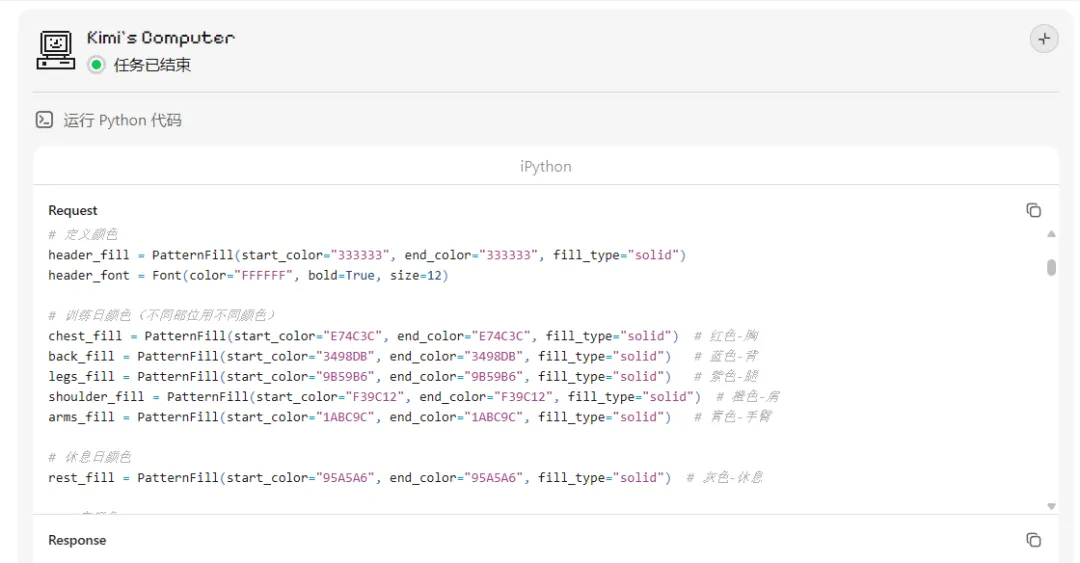Click the header_fill PatternFill code line
The height and width of the screenshot is (563, 1080).
coord(367,255)
